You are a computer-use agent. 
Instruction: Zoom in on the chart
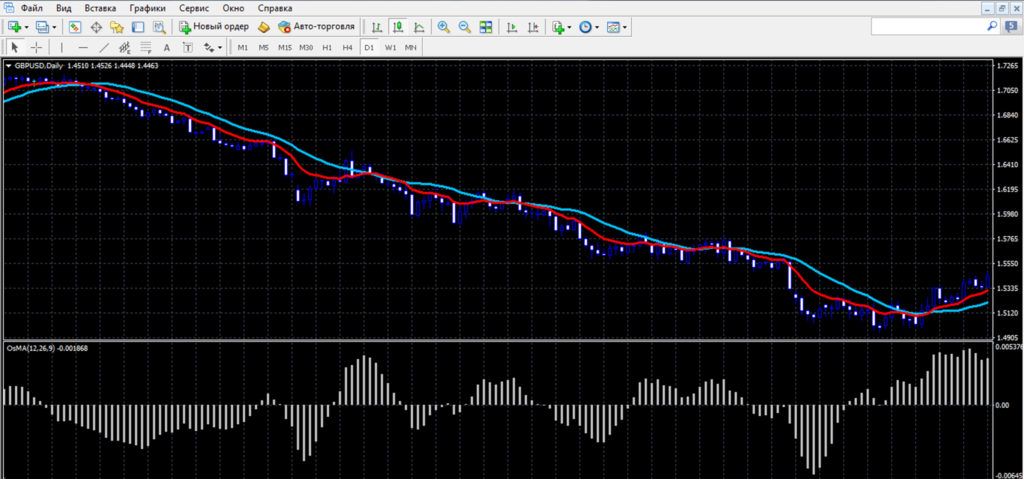tap(444, 27)
